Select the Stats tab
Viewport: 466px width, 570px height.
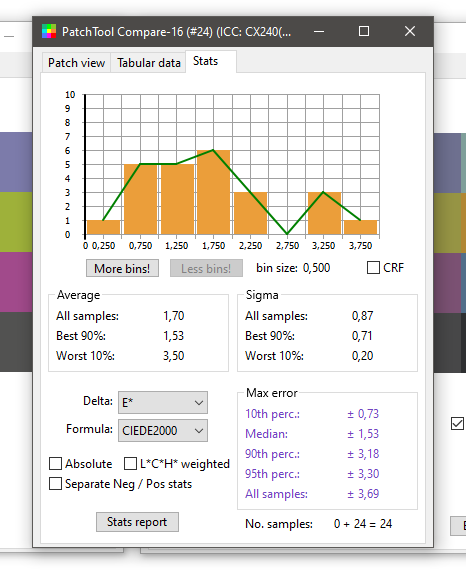pyautogui.click(x=211, y=61)
